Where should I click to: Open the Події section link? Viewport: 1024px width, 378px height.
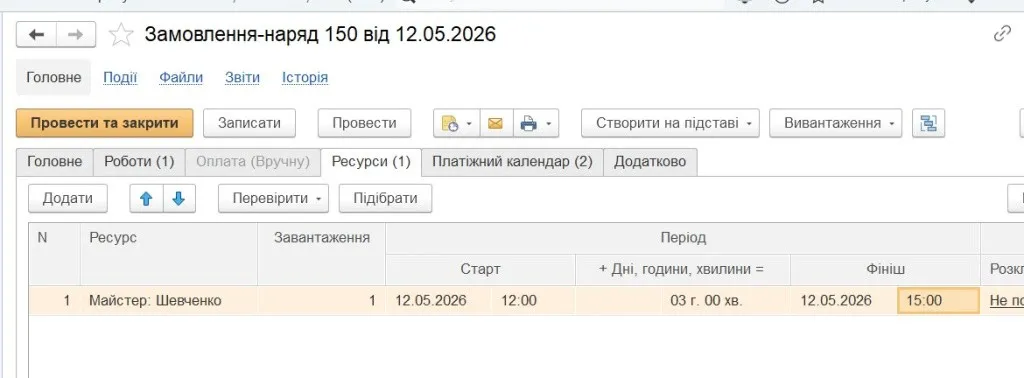120,78
